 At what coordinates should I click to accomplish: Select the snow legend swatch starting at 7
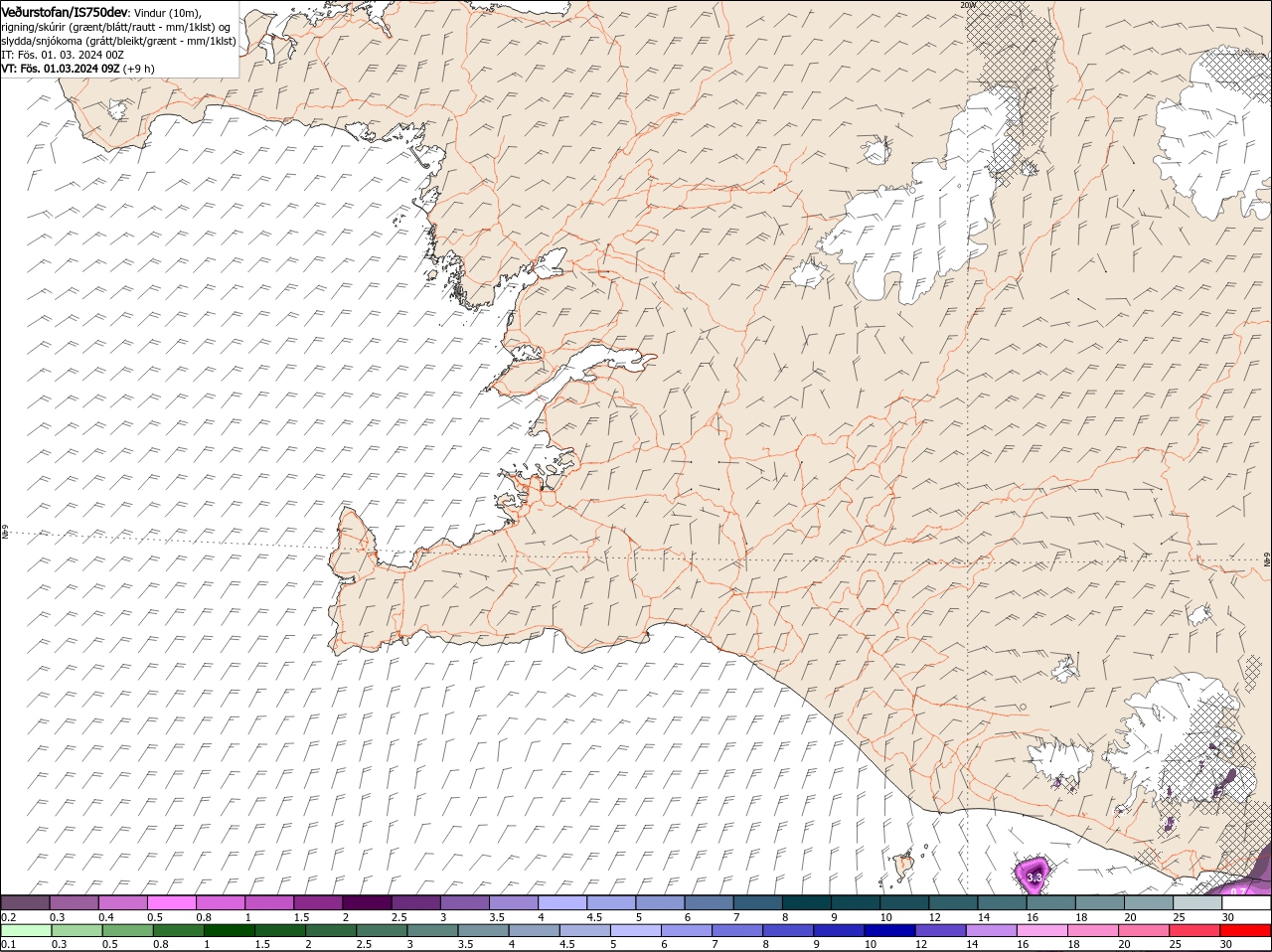[x=758, y=902]
